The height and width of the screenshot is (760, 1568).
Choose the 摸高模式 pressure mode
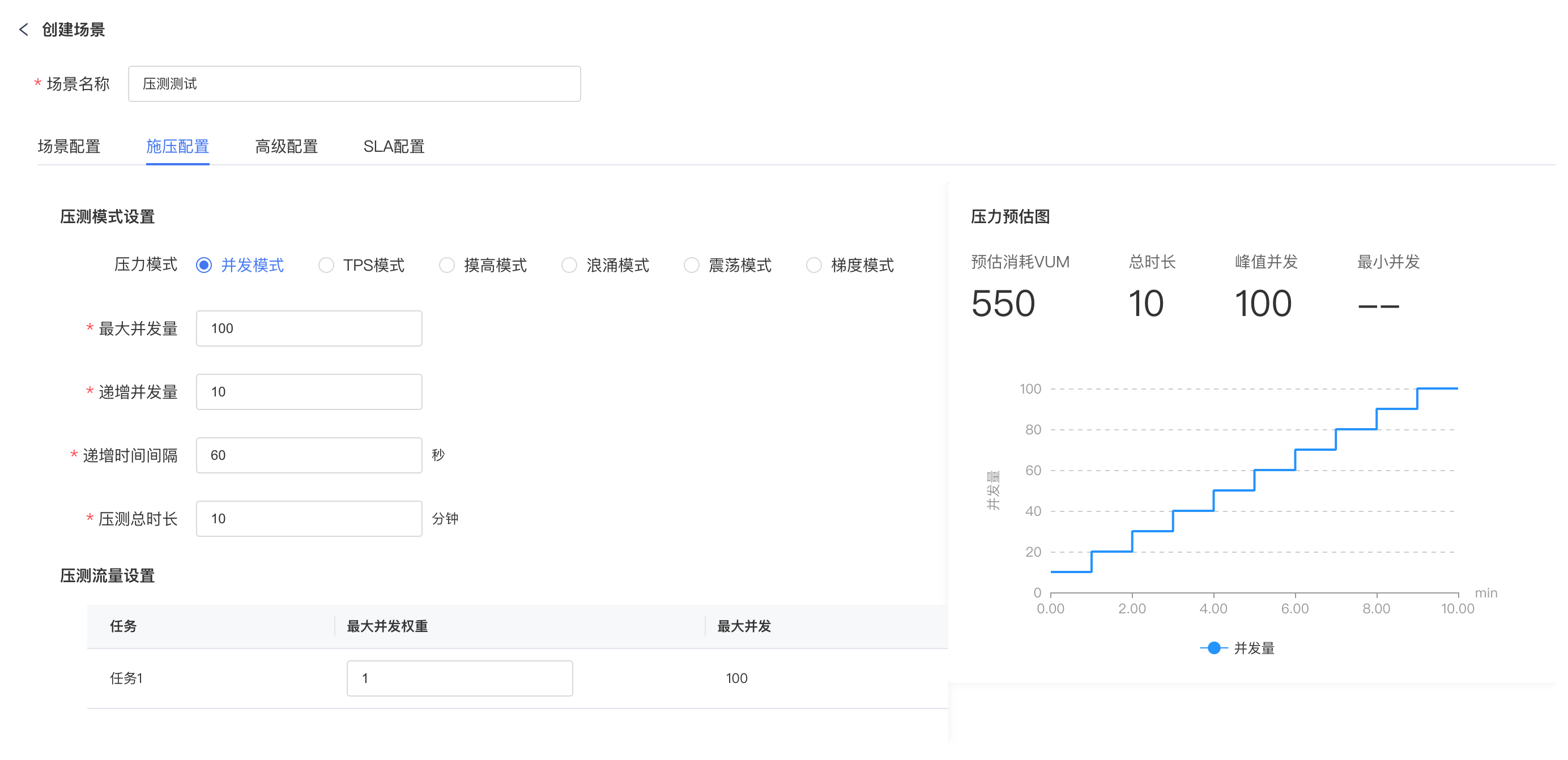pyautogui.click(x=447, y=265)
